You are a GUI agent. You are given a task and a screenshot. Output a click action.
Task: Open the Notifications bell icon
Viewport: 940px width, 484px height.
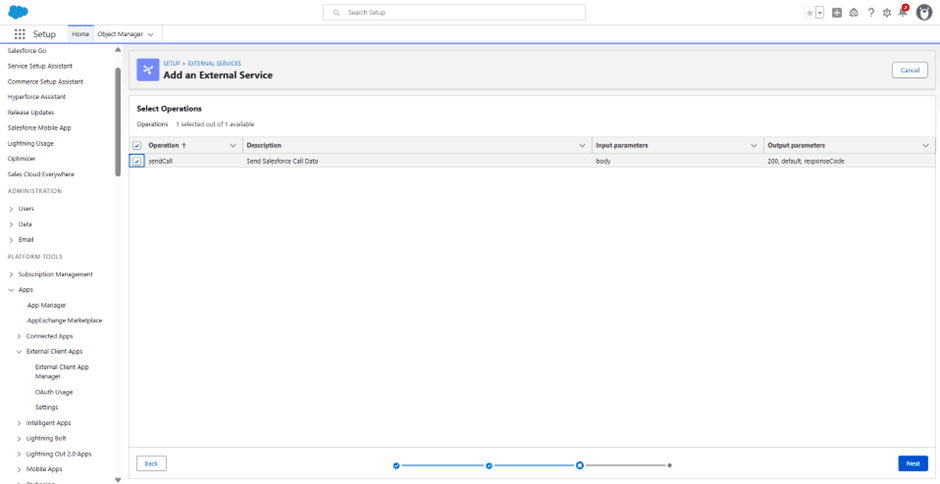pyautogui.click(x=903, y=11)
